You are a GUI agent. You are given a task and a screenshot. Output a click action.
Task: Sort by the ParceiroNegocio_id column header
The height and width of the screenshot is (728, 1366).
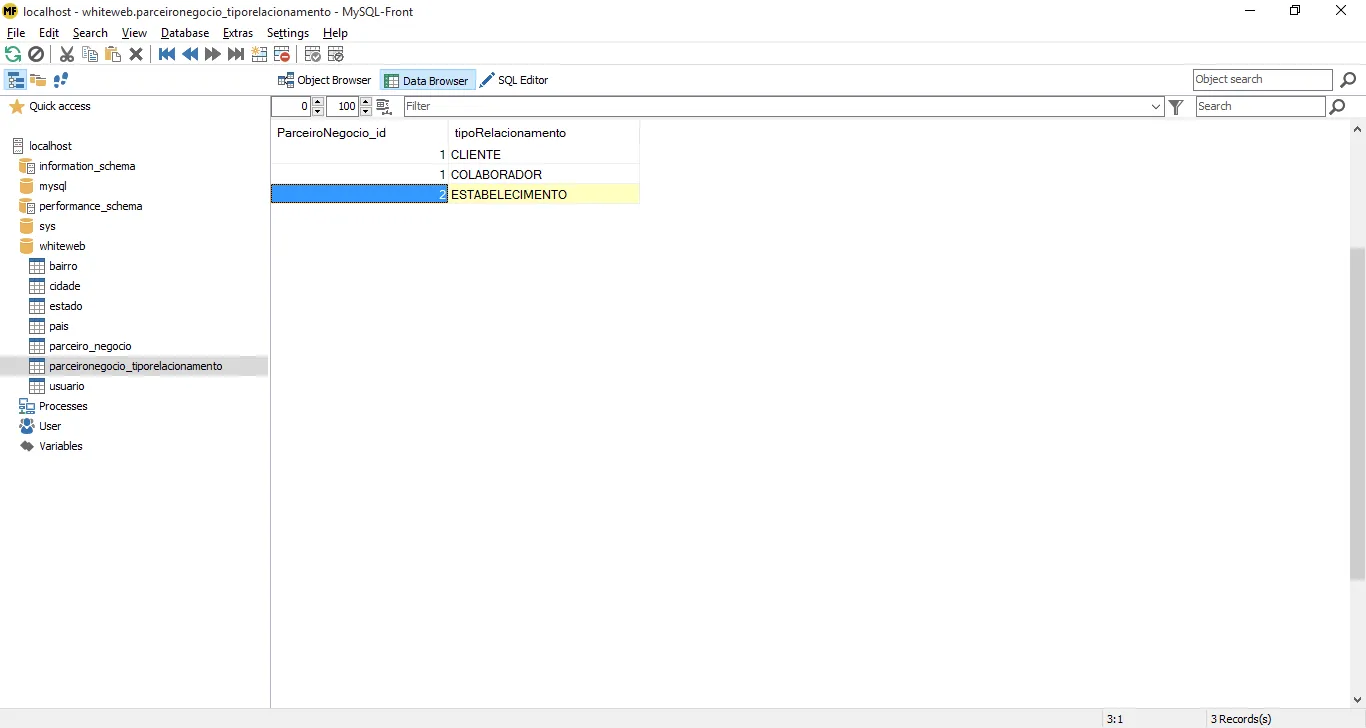[x=359, y=133]
